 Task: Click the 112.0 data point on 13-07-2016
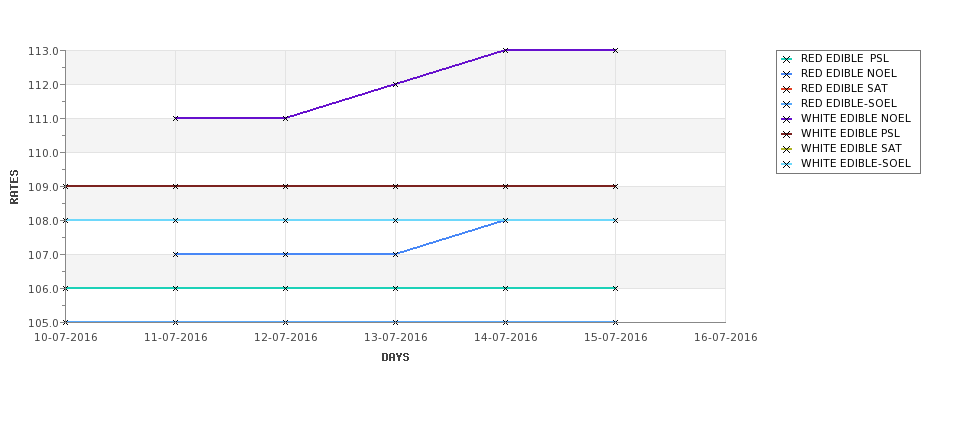pyautogui.click(x=395, y=84)
